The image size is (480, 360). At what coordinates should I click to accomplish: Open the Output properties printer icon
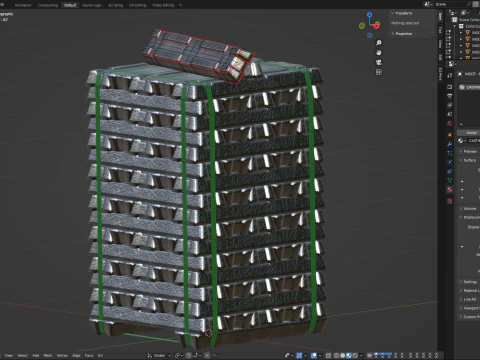[450, 96]
